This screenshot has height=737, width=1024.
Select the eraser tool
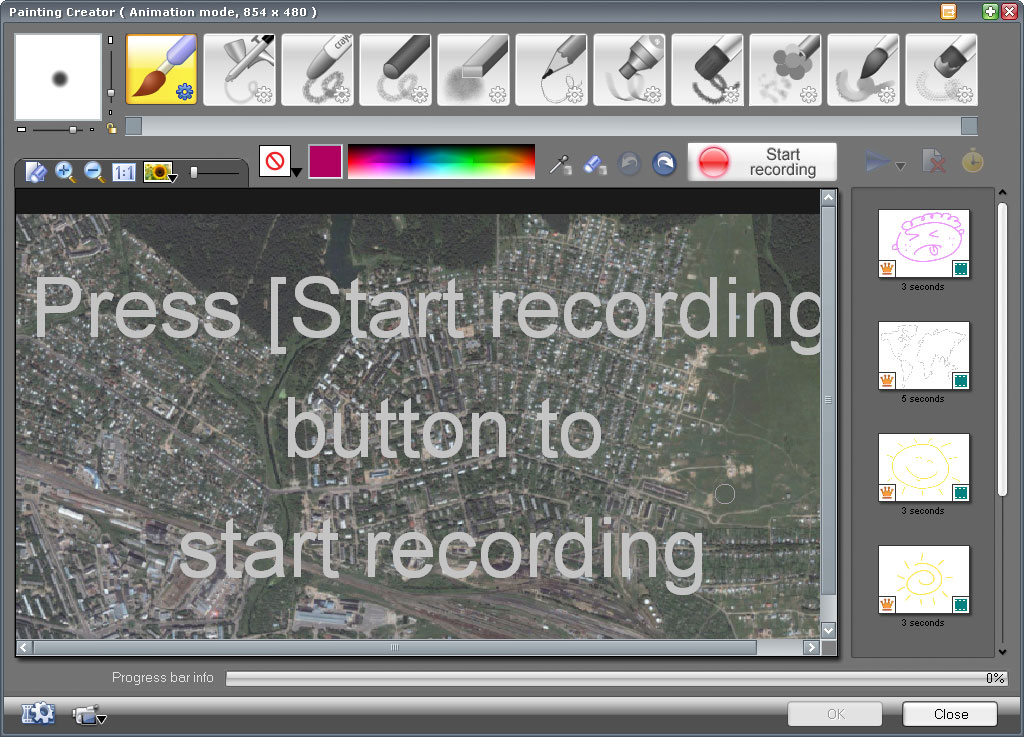[x=594, y=164]
